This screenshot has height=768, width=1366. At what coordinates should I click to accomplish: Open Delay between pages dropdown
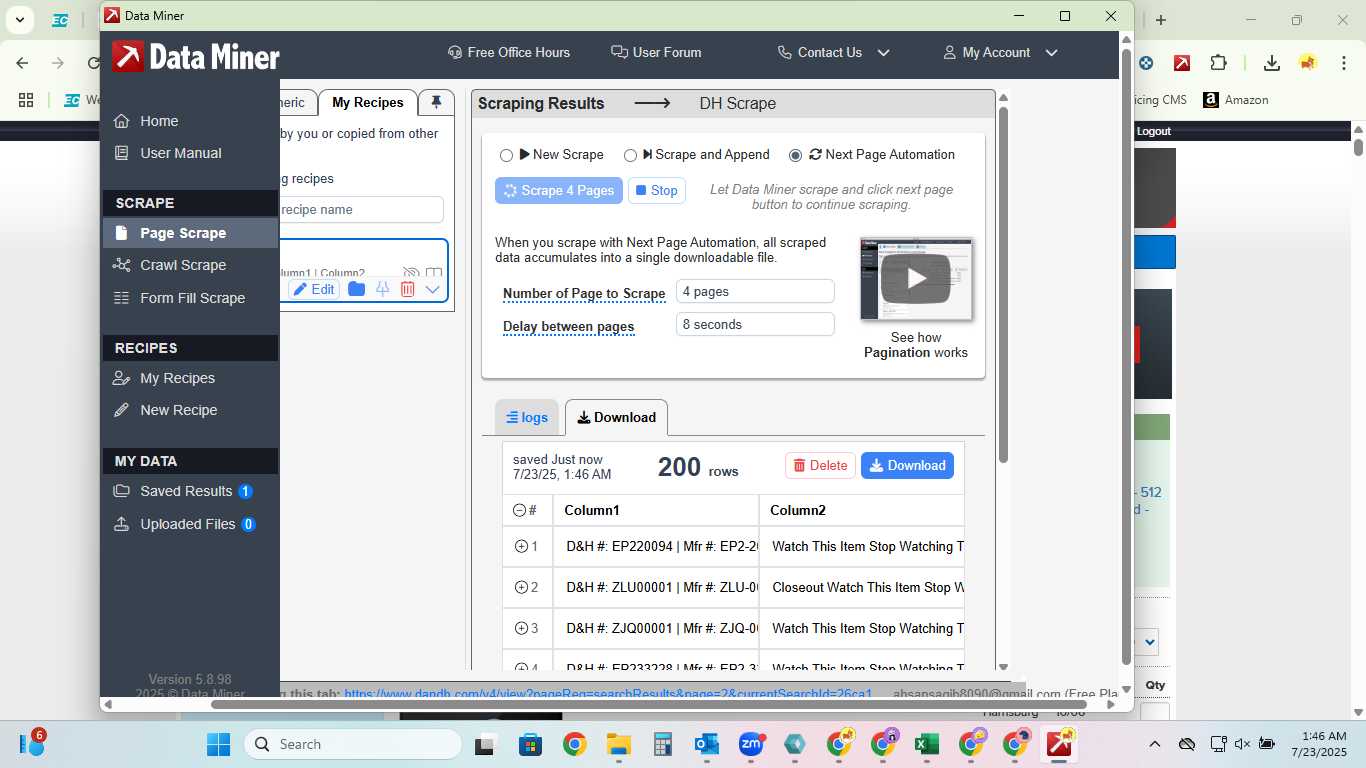[755, 324]
